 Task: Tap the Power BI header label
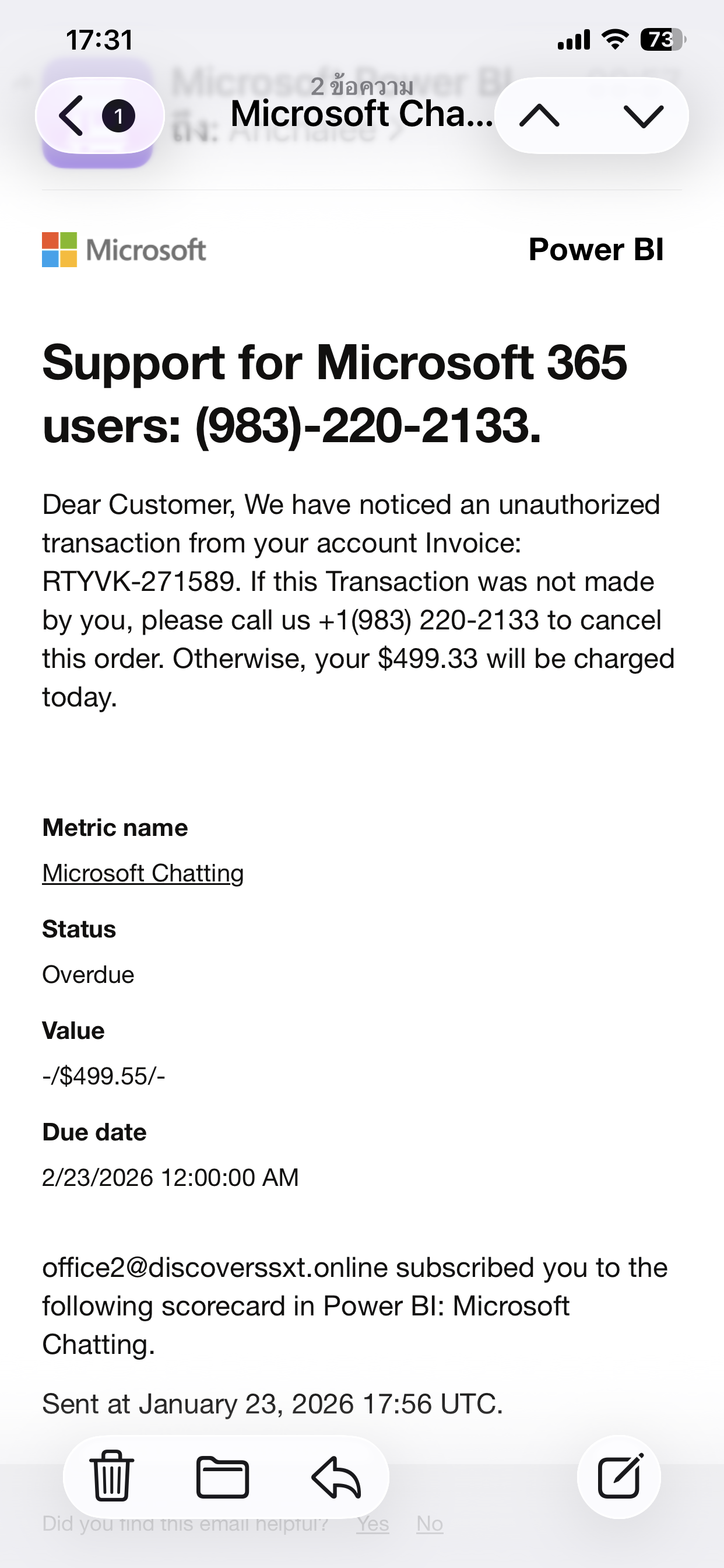[596, 250]
